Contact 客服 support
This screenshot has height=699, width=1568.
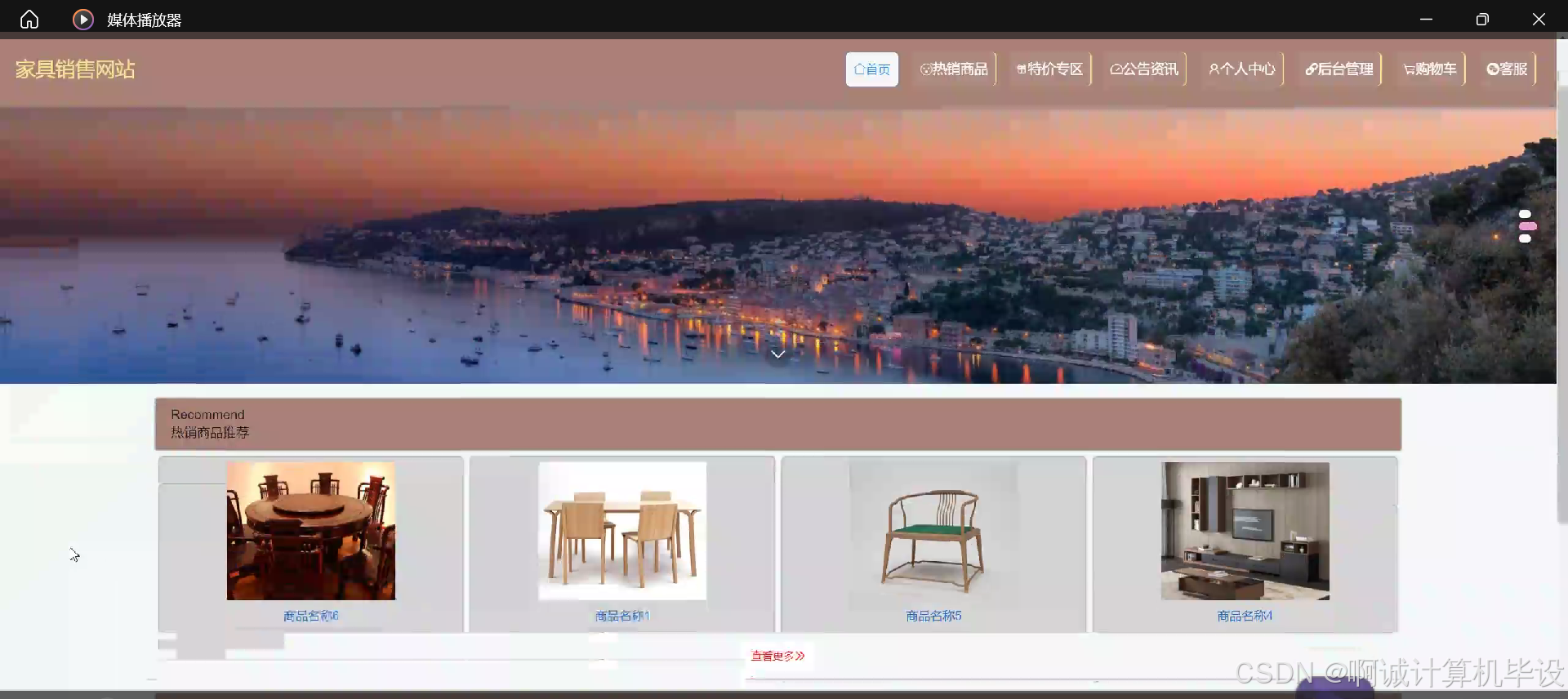(x=1507, y=69)
